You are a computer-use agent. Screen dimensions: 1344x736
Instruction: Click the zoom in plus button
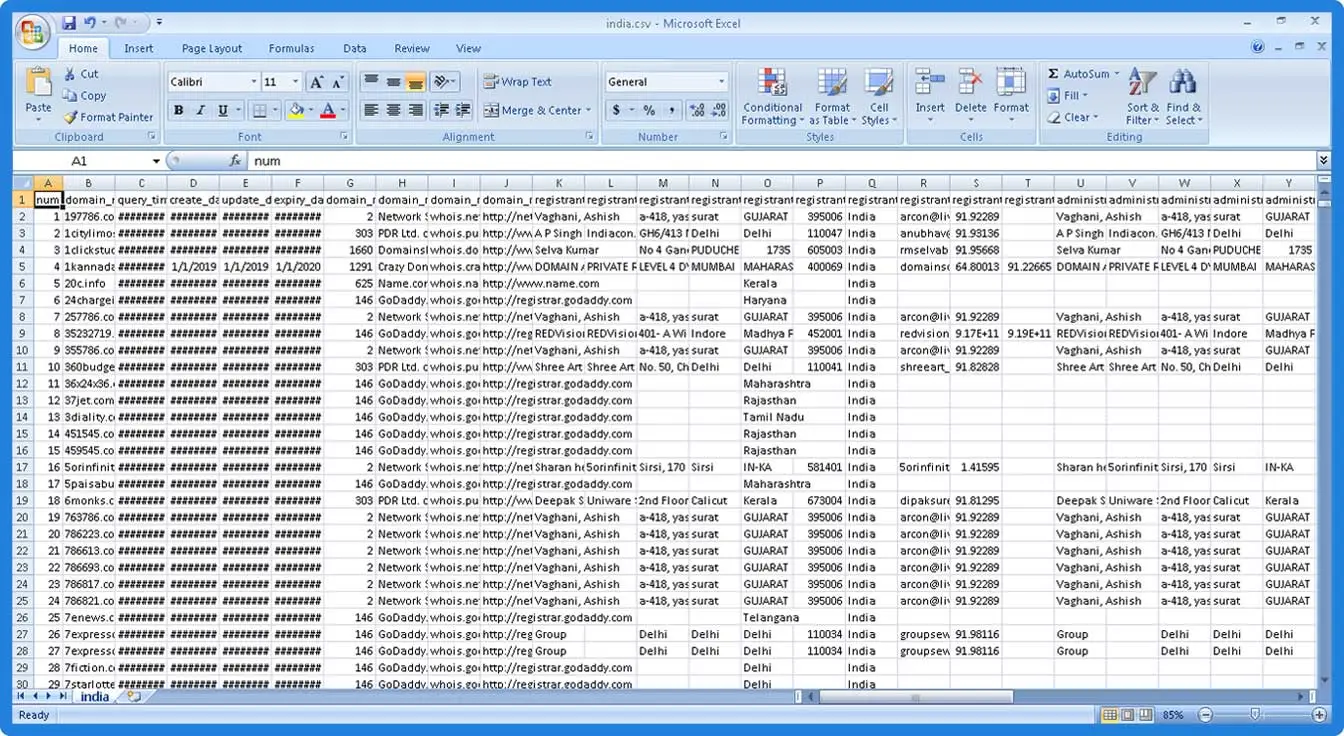tap(1319, 715)
